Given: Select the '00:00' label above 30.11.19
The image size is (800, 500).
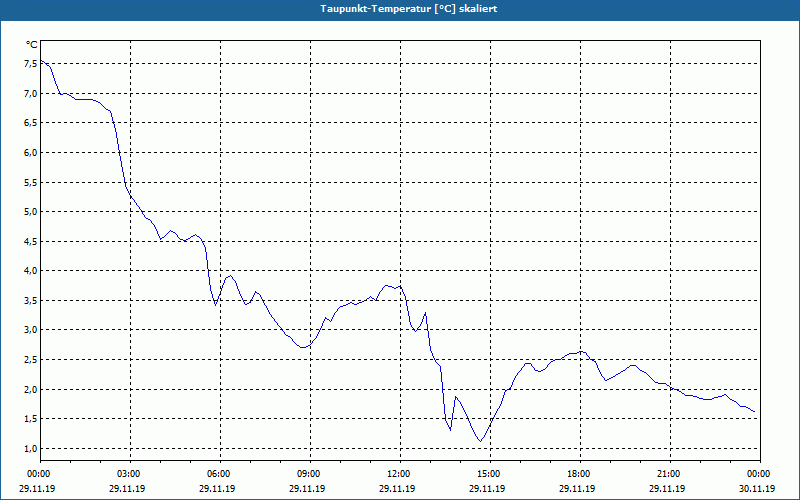Looking at the screenshot, I should click(x=759, y=474).
